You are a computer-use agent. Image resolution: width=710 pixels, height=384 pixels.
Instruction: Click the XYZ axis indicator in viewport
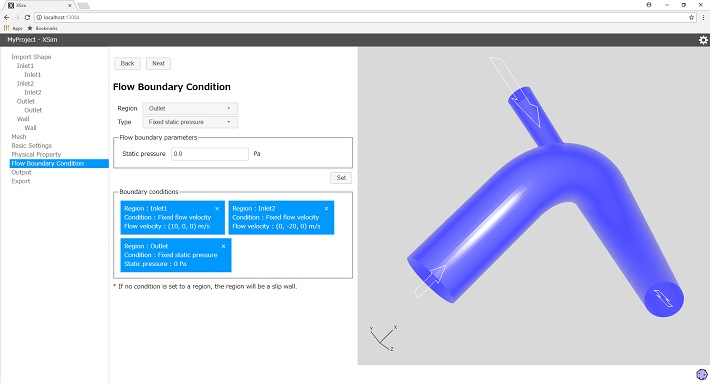click(383, 338)
